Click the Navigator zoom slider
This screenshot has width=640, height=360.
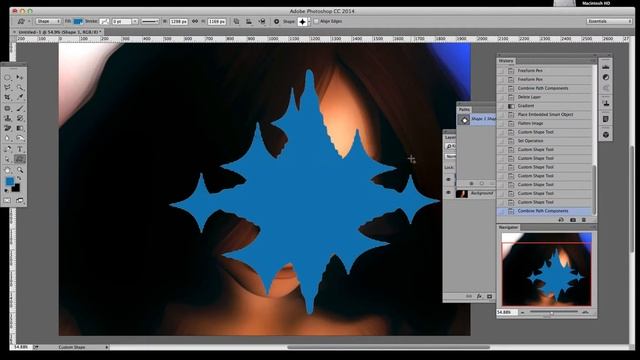click(x=553, y=312)
